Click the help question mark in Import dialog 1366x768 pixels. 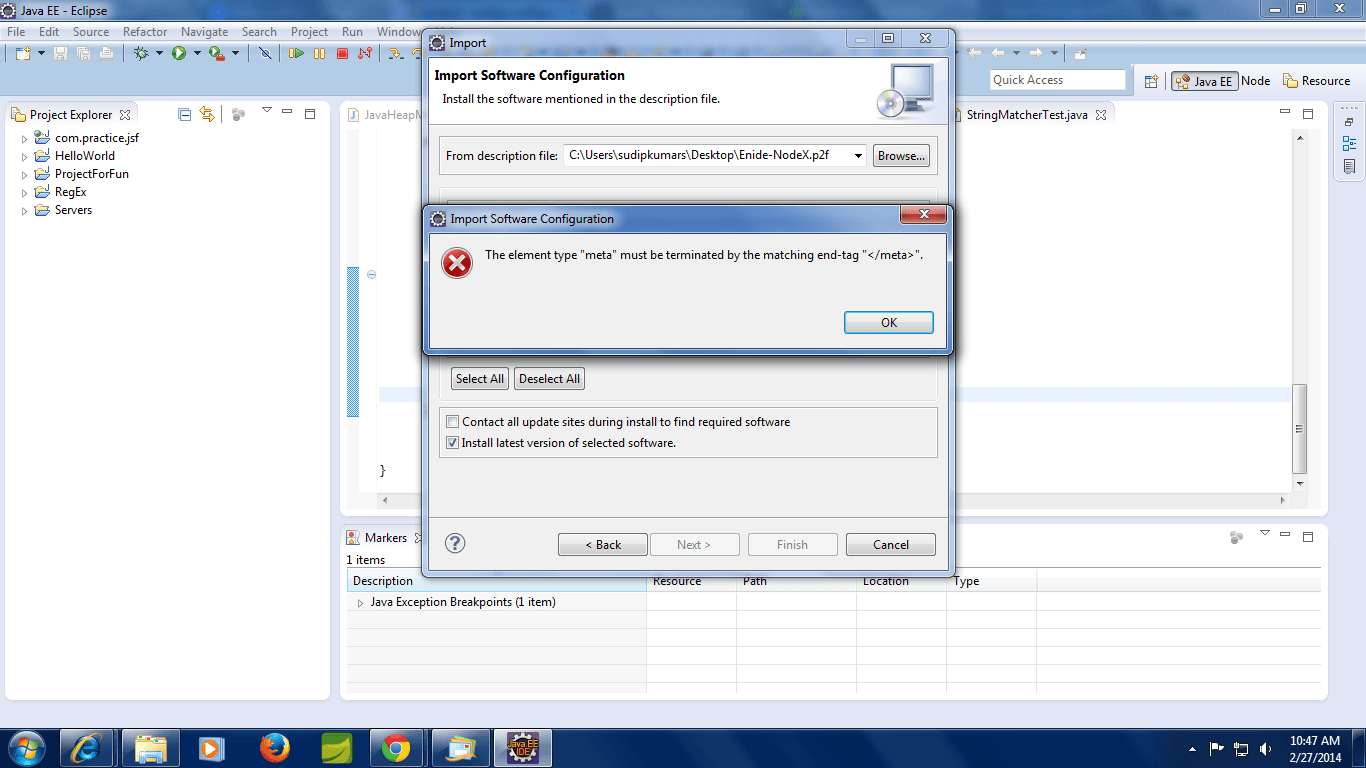click(455, 543)
